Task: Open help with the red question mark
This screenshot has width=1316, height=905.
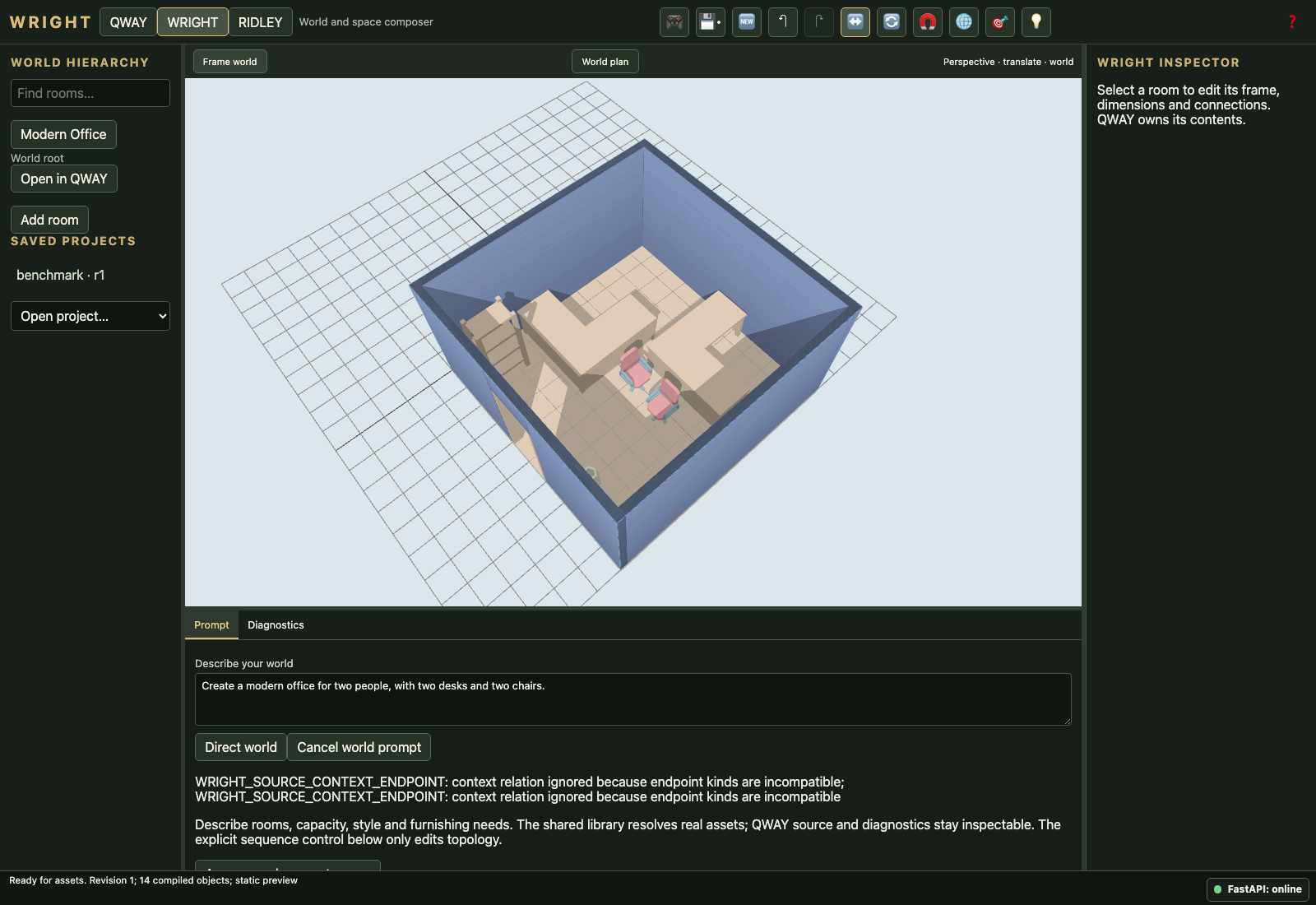Action: tap(1292, 22)
